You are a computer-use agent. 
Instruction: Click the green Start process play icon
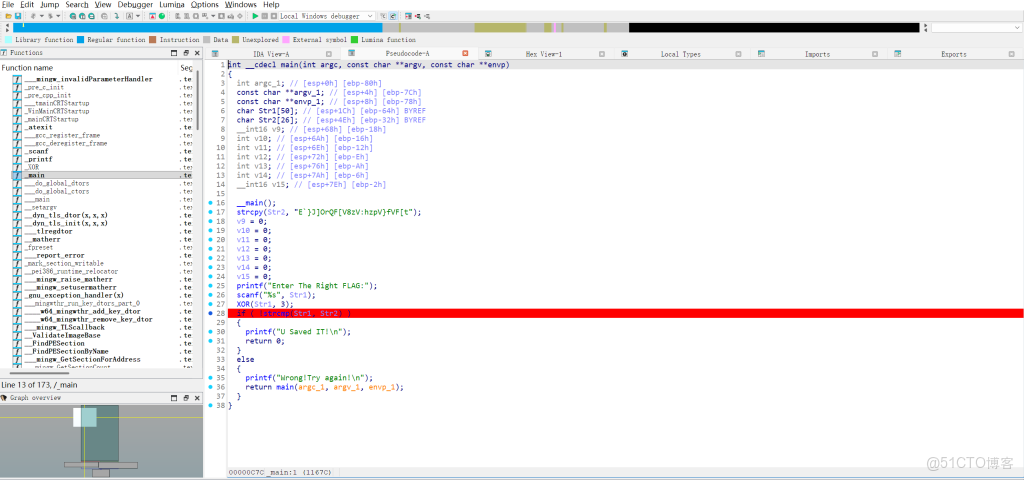[x=255, y=16]
